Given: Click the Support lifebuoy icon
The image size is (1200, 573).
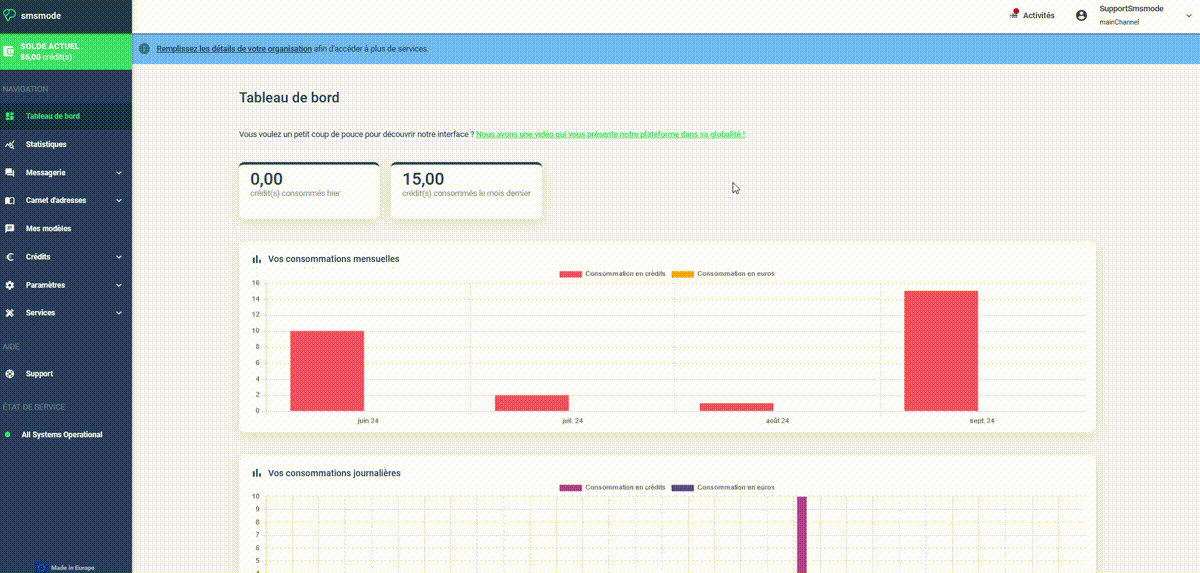Looking at the screenshot, I should coord(10,374).
